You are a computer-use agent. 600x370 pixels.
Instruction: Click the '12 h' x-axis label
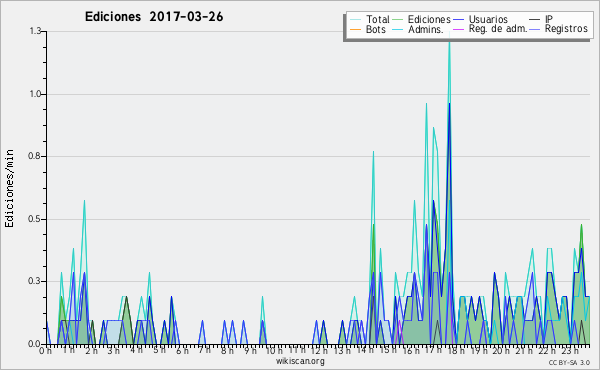319,351
